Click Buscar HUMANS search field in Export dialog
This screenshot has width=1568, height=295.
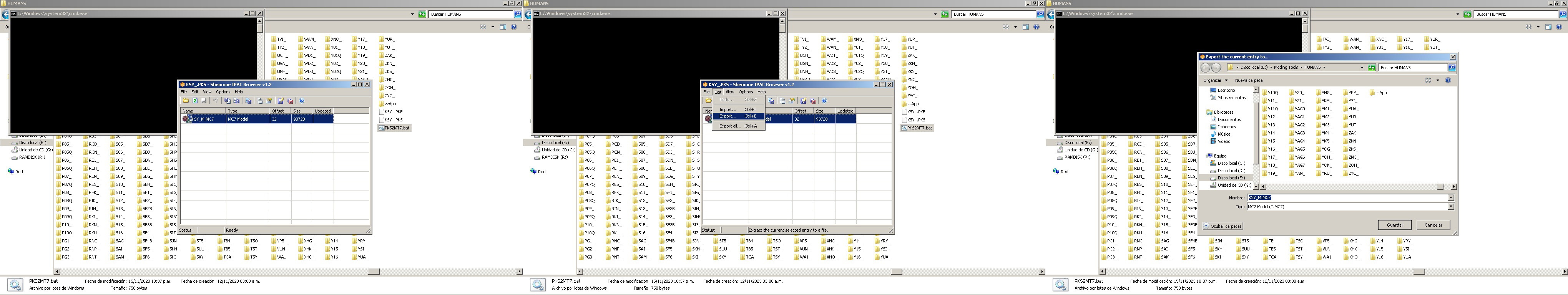point(1412,68)
